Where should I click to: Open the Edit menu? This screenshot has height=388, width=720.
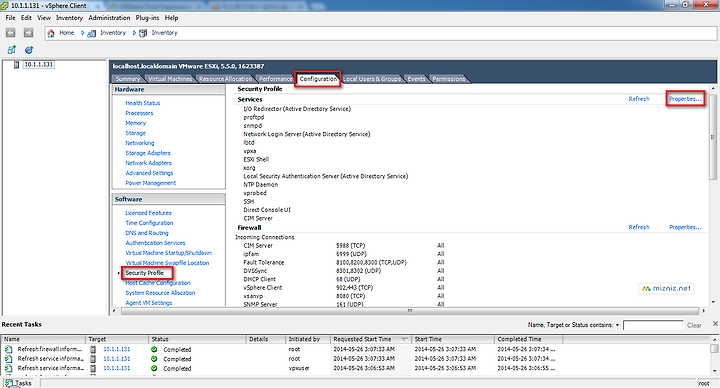click(x=26, y=17)
